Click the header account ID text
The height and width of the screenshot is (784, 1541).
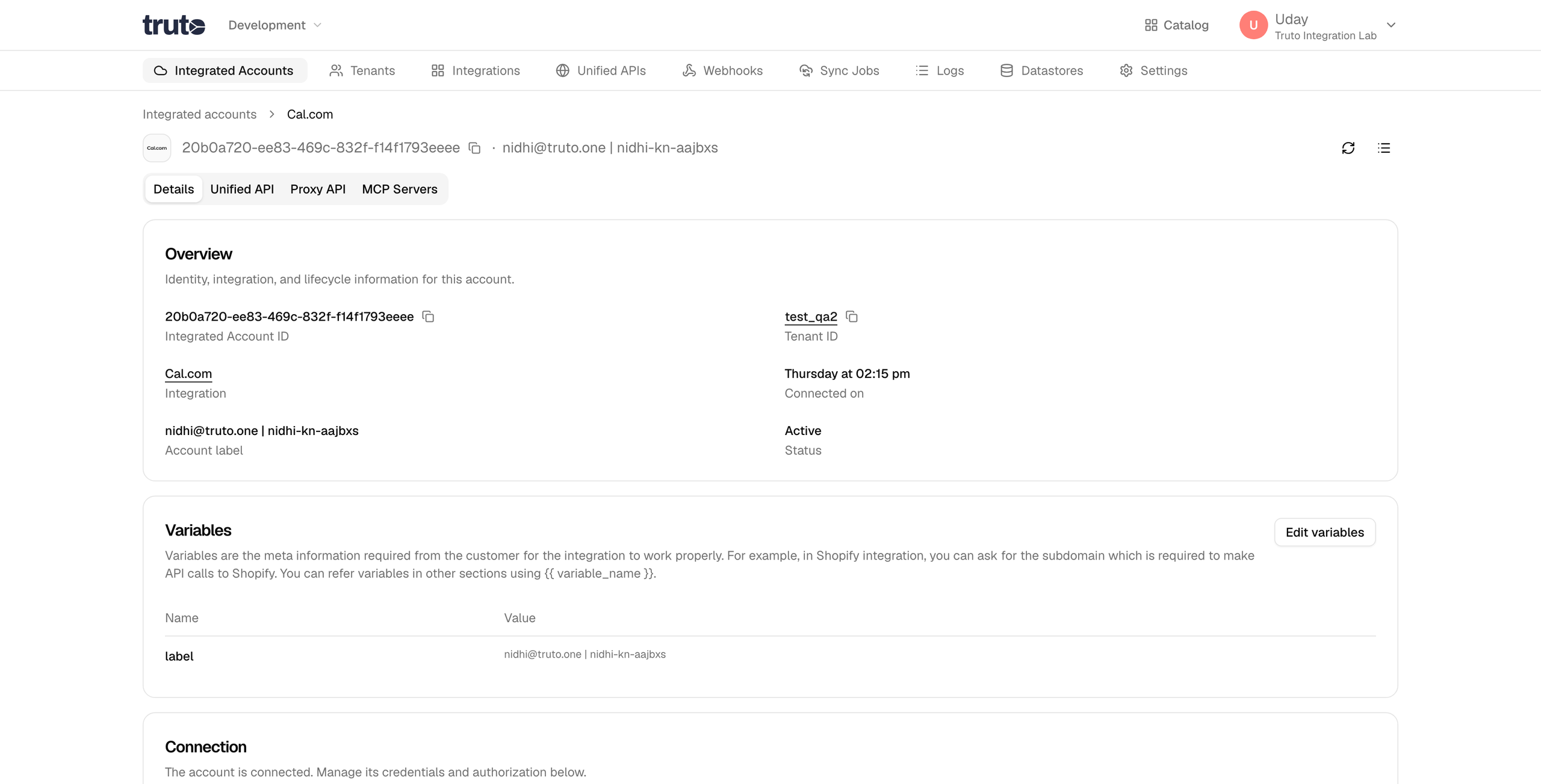320,148
